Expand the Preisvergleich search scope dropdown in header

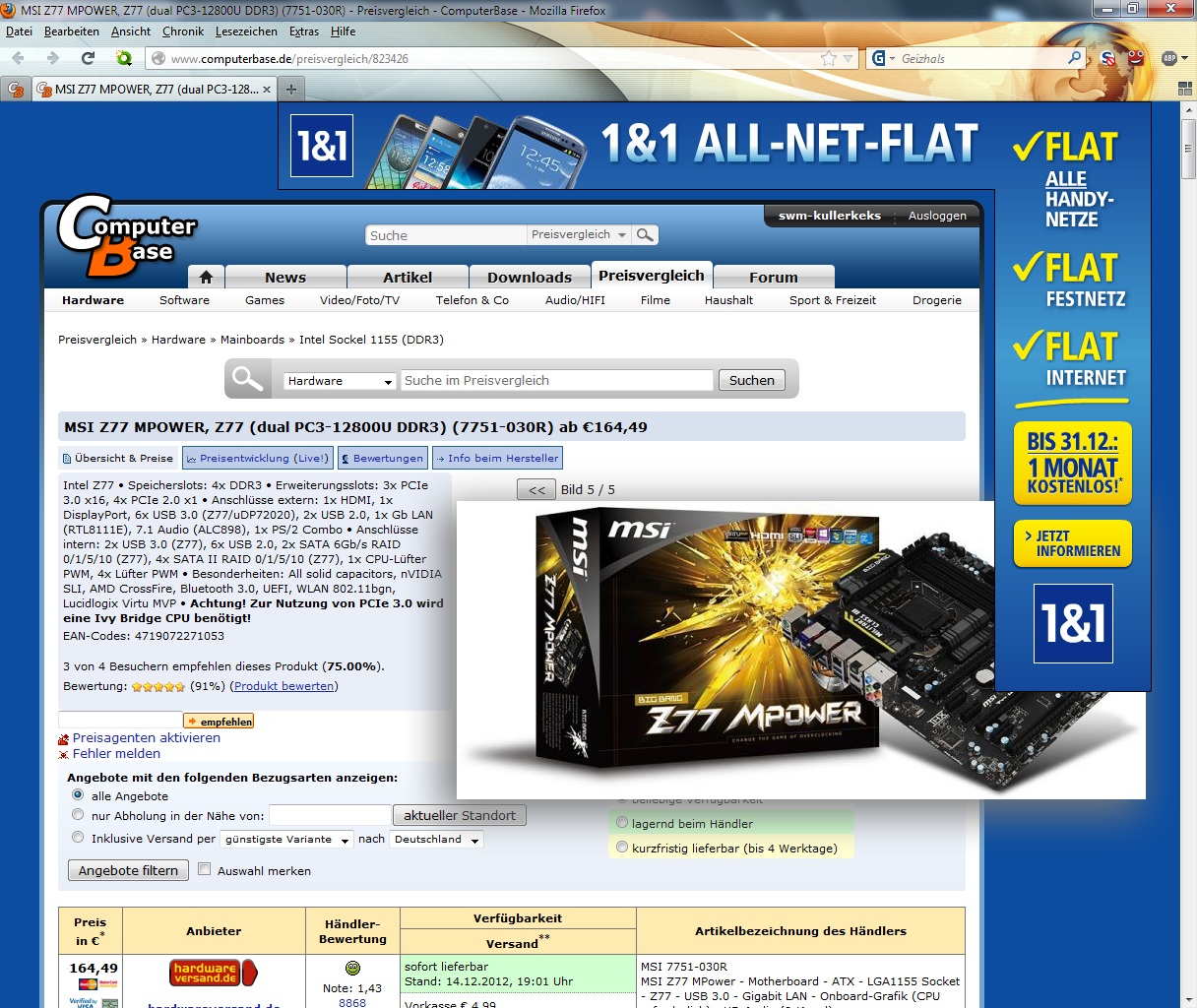(579, 235)
